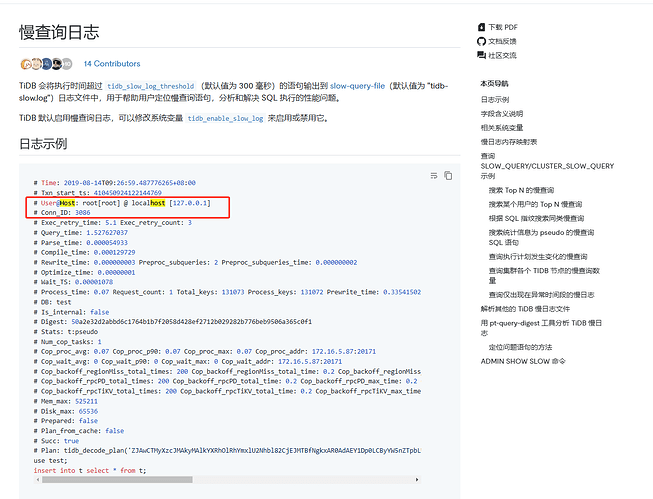Click the code block horizontal scrollbar thumb
Image resolution: width=653 pixels, height=499 pixels.
(117, 480)
